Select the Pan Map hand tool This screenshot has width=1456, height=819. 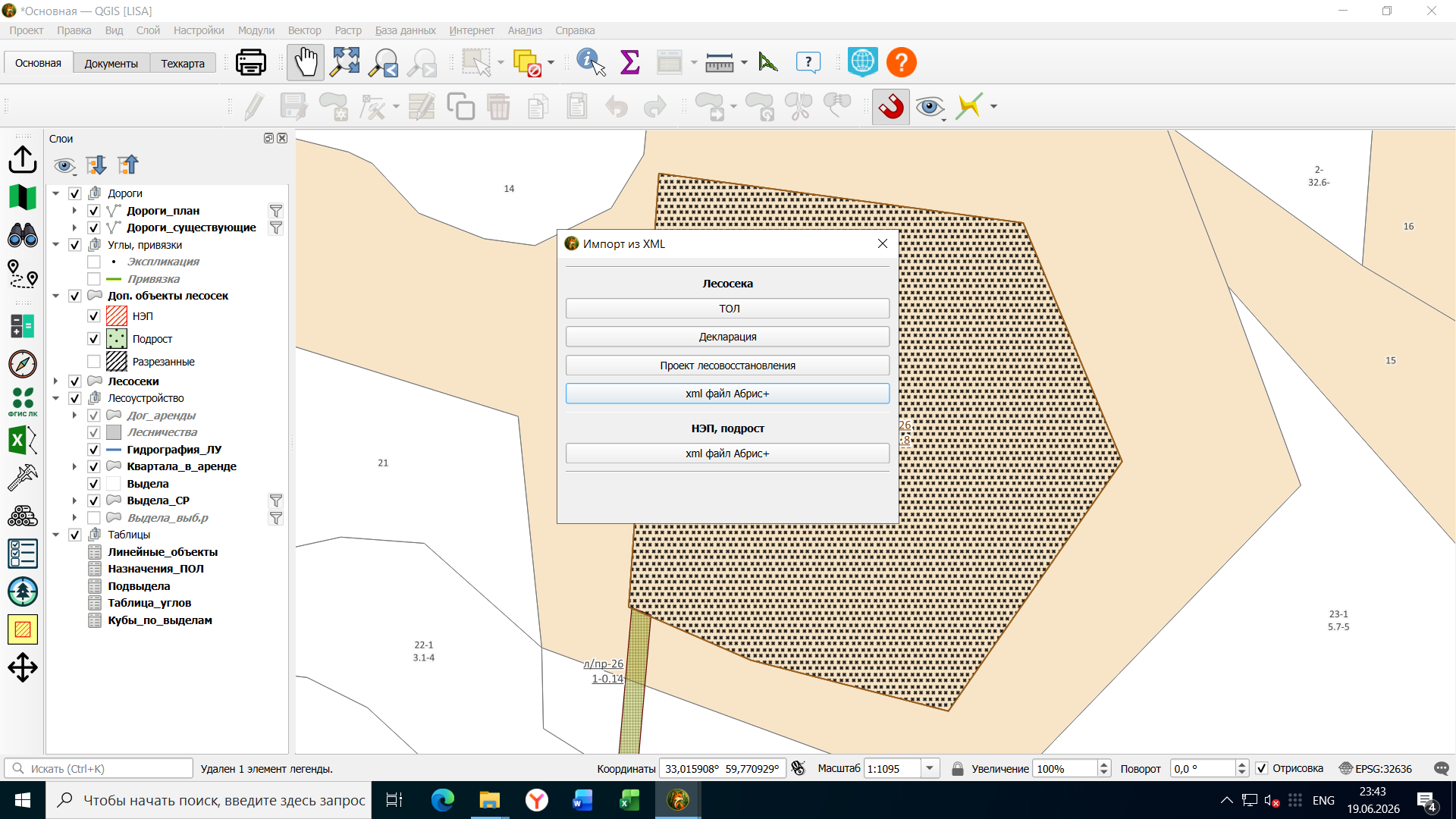click(x=306, y=63)
